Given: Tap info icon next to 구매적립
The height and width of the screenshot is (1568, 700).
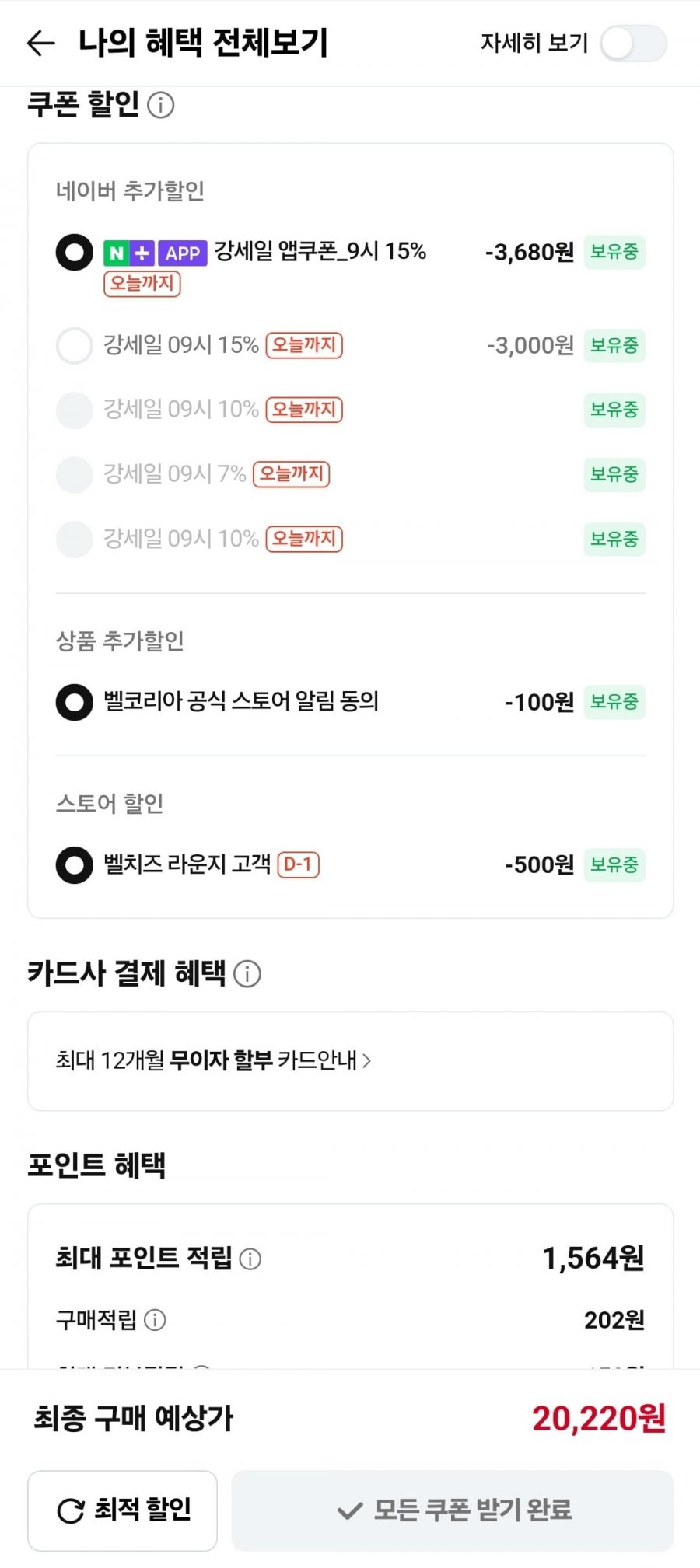Looking at the screenshot, I should tap(156, 1320).
